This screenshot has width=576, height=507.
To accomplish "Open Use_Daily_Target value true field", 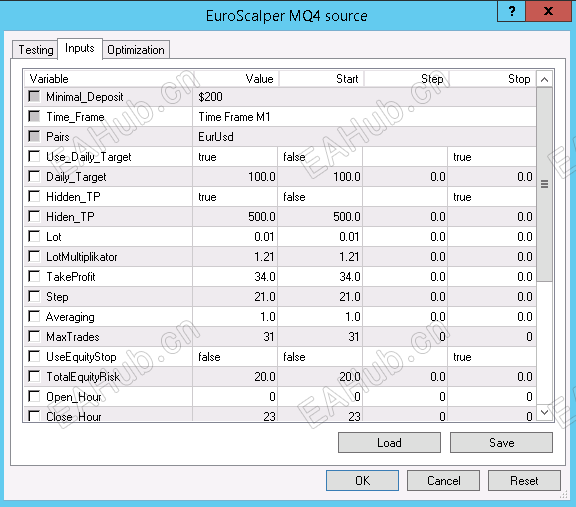I will 235,157.
